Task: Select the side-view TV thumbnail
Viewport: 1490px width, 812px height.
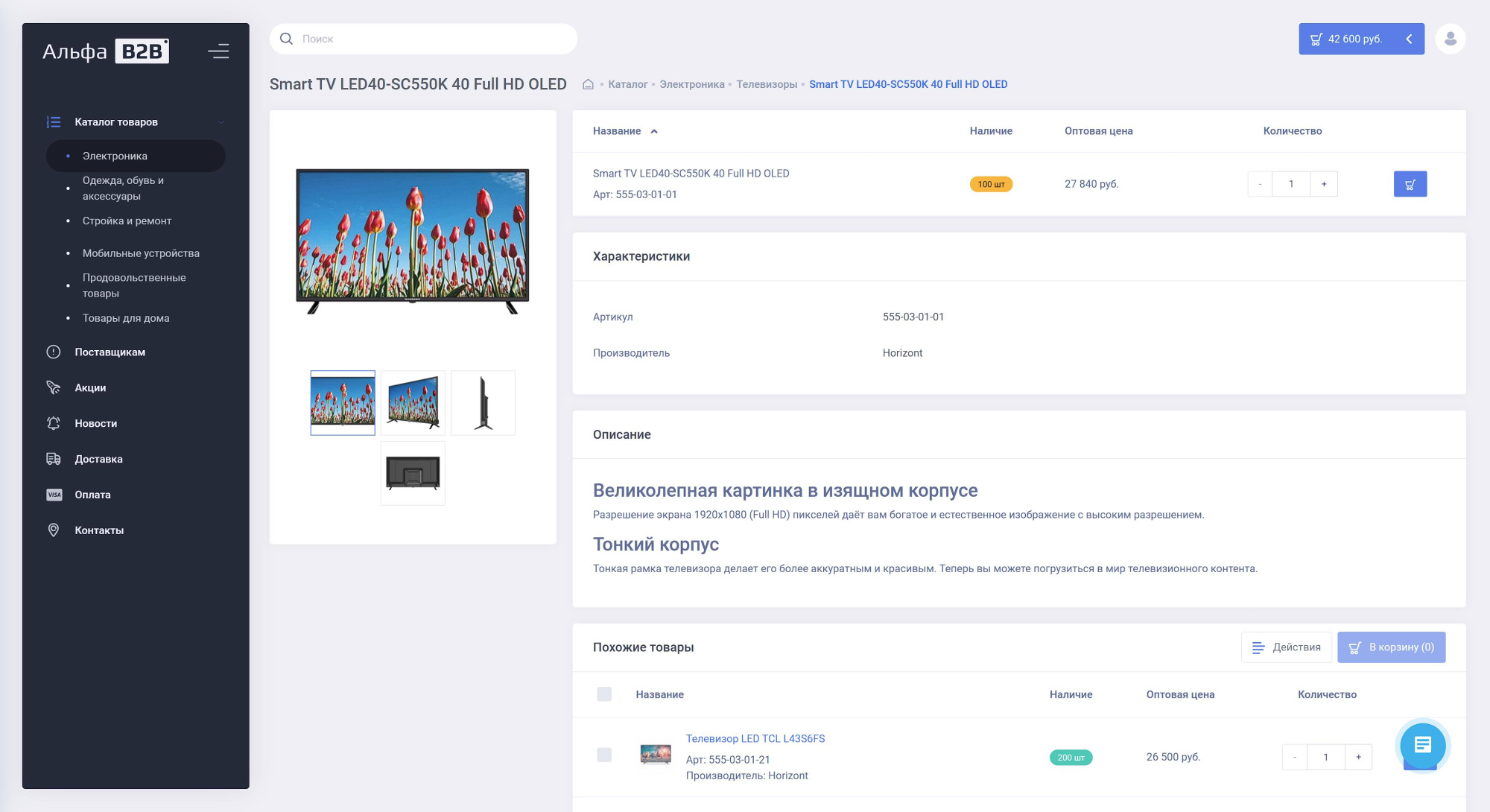Action: [483, 403]
